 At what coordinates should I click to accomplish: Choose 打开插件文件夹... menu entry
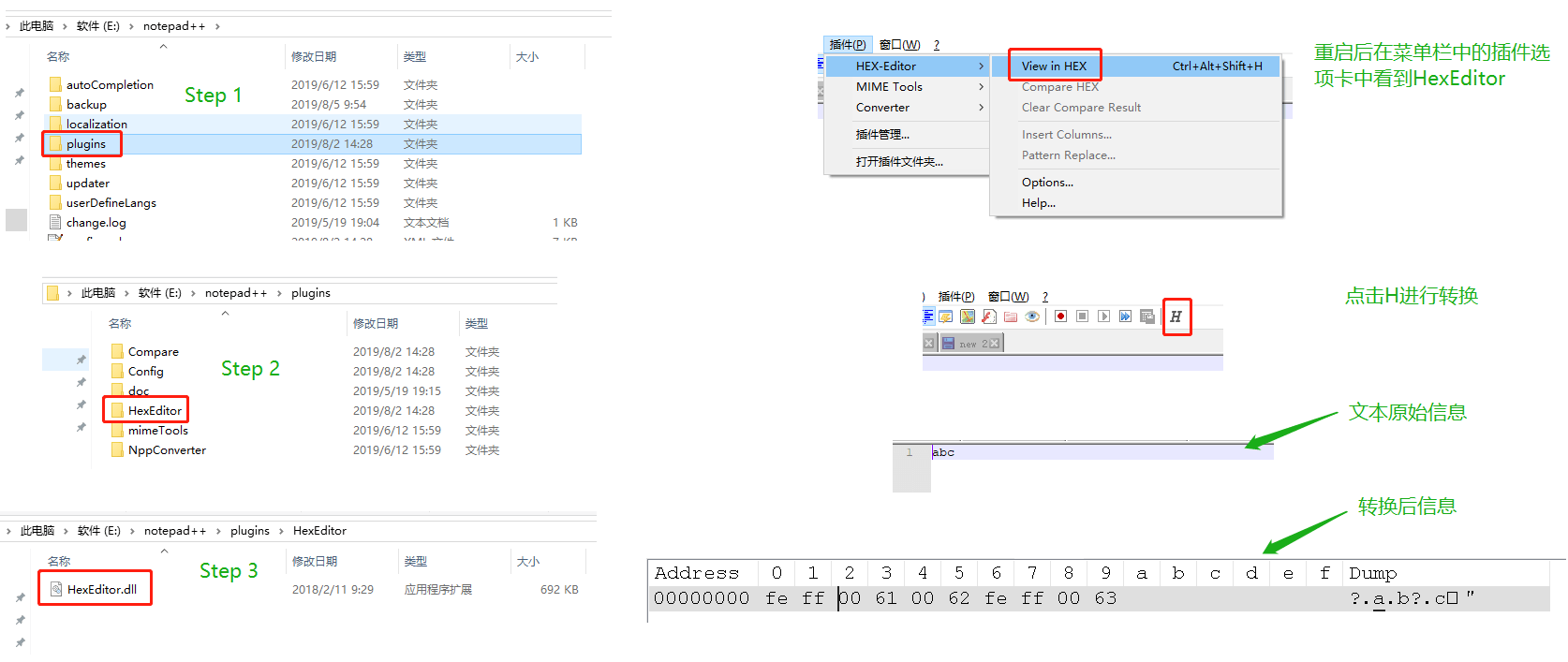pos(899,162)
